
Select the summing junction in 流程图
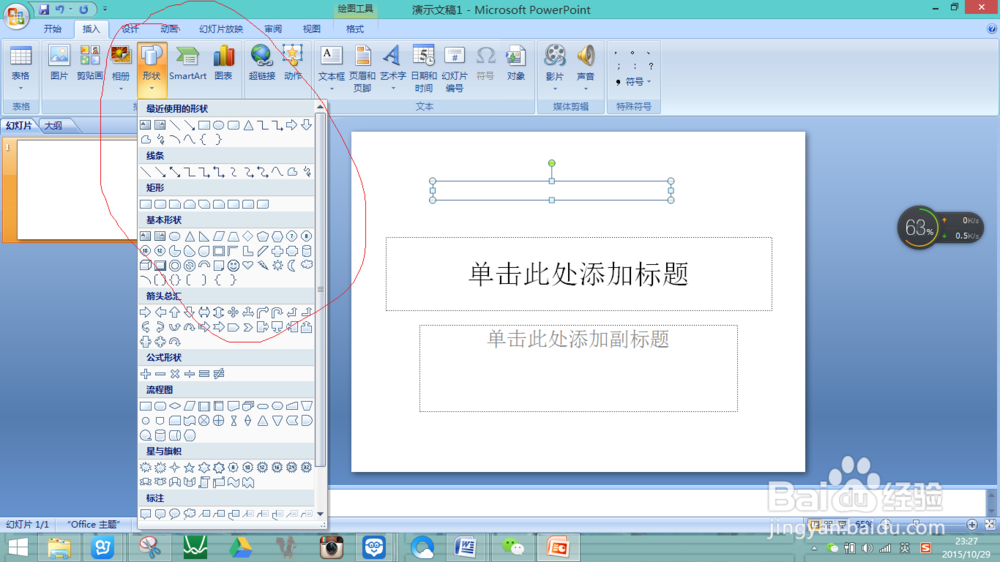point(204,420)
